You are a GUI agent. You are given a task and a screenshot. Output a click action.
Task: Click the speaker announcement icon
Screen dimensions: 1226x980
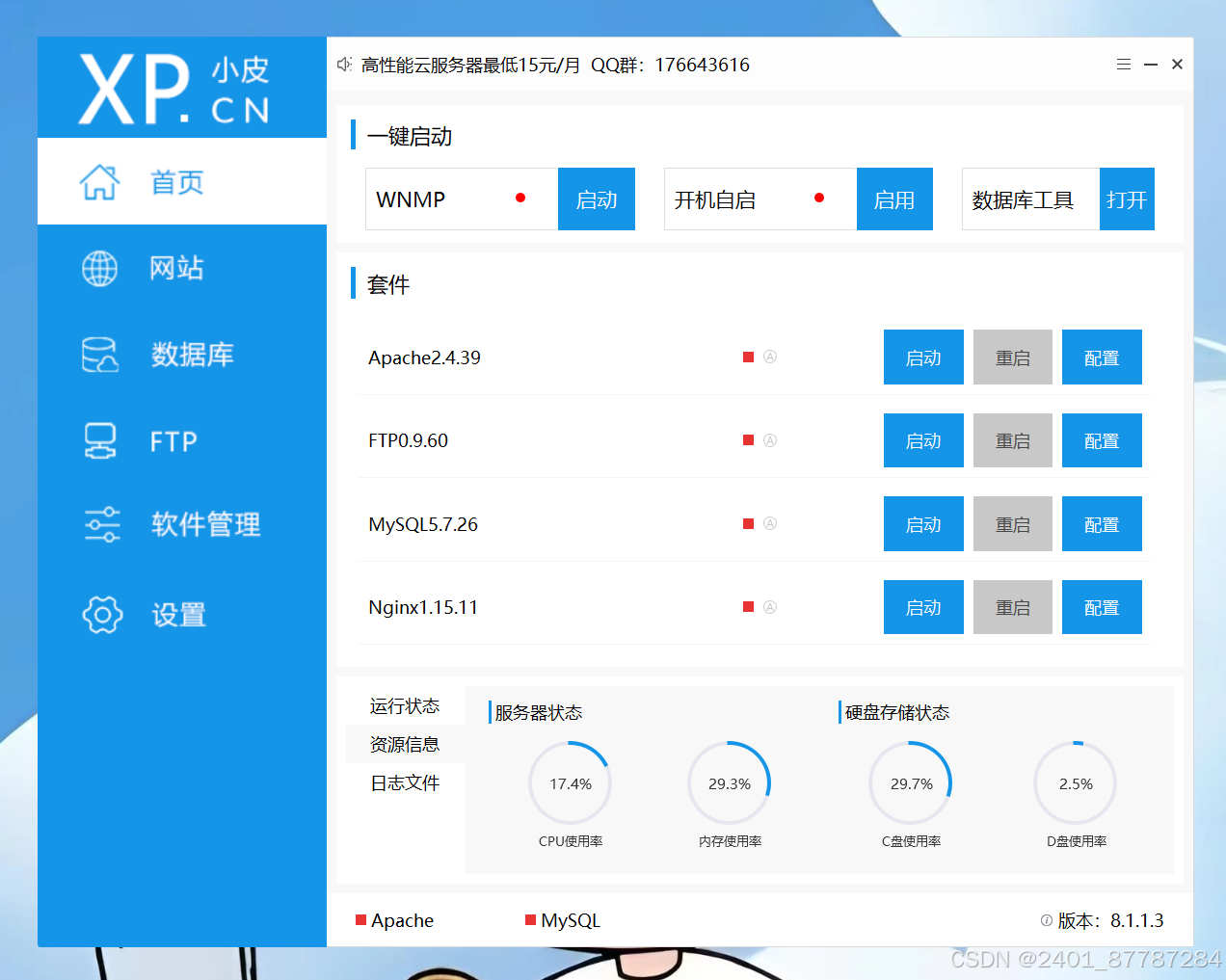click(x=344, y=65)
